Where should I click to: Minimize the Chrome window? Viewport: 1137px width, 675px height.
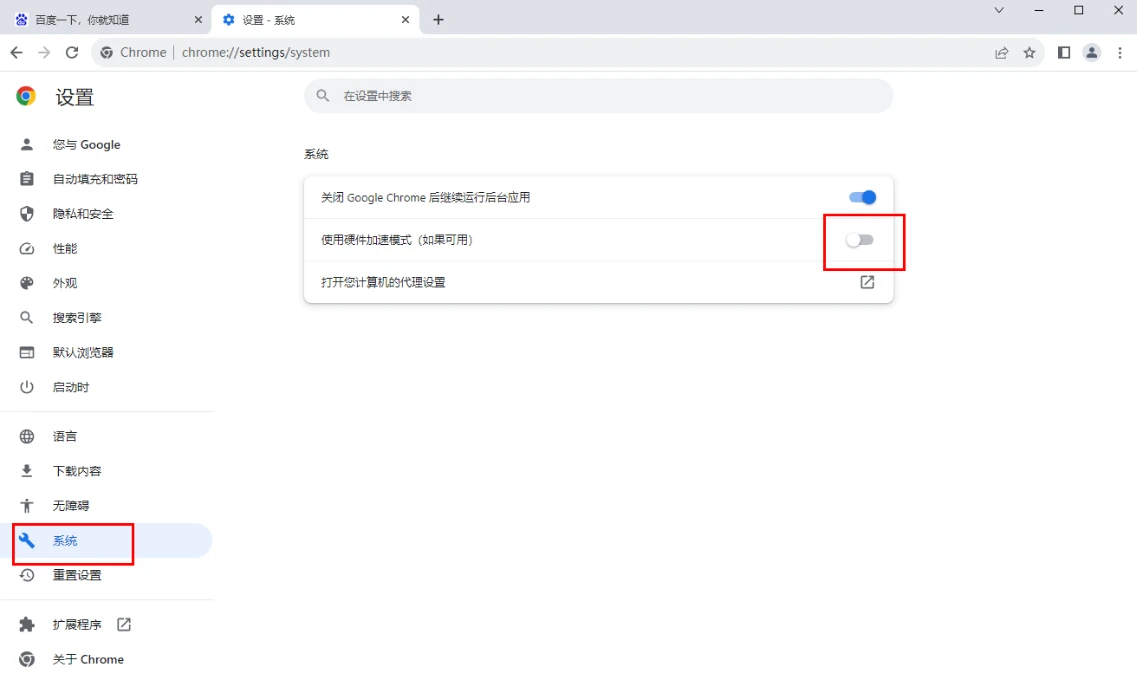(1039, 10)
